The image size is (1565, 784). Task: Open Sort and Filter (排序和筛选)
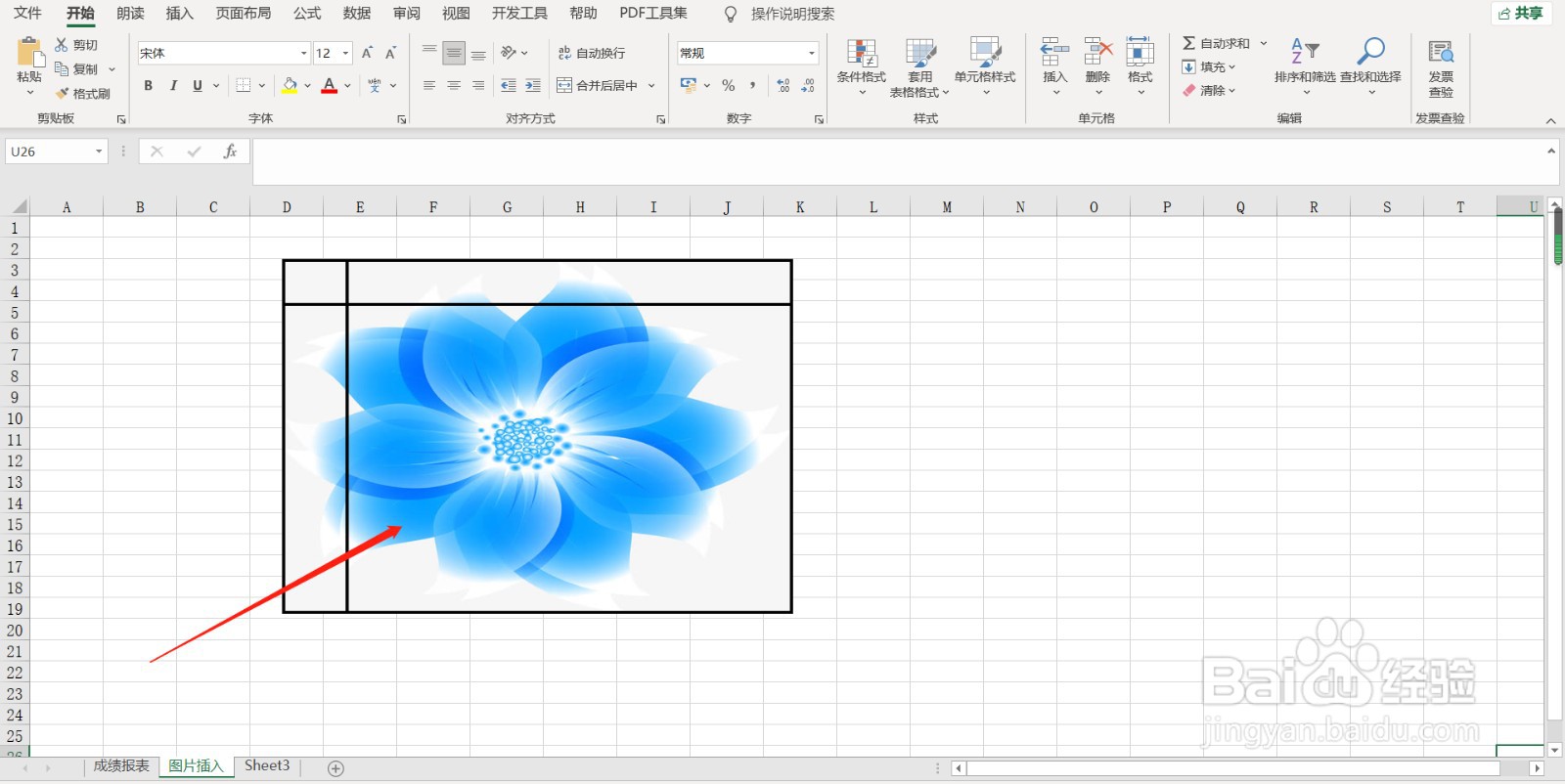1305,65
